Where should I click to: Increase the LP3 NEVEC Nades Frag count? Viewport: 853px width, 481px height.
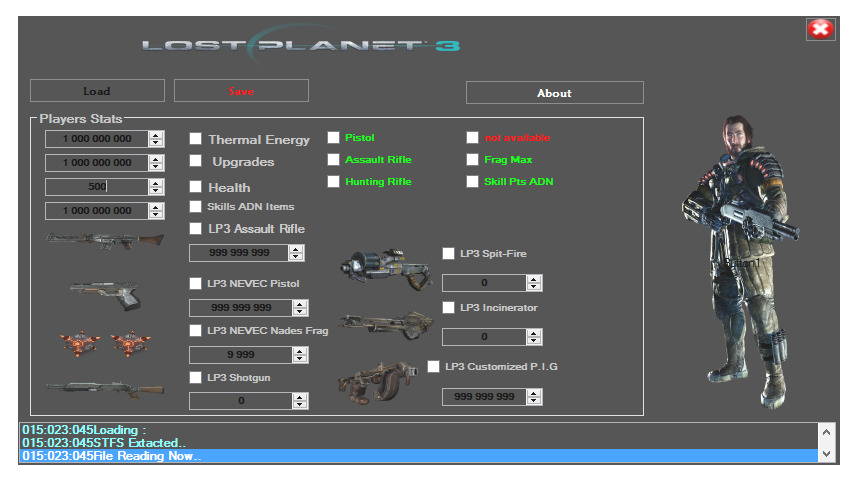(x=299, y=350)
